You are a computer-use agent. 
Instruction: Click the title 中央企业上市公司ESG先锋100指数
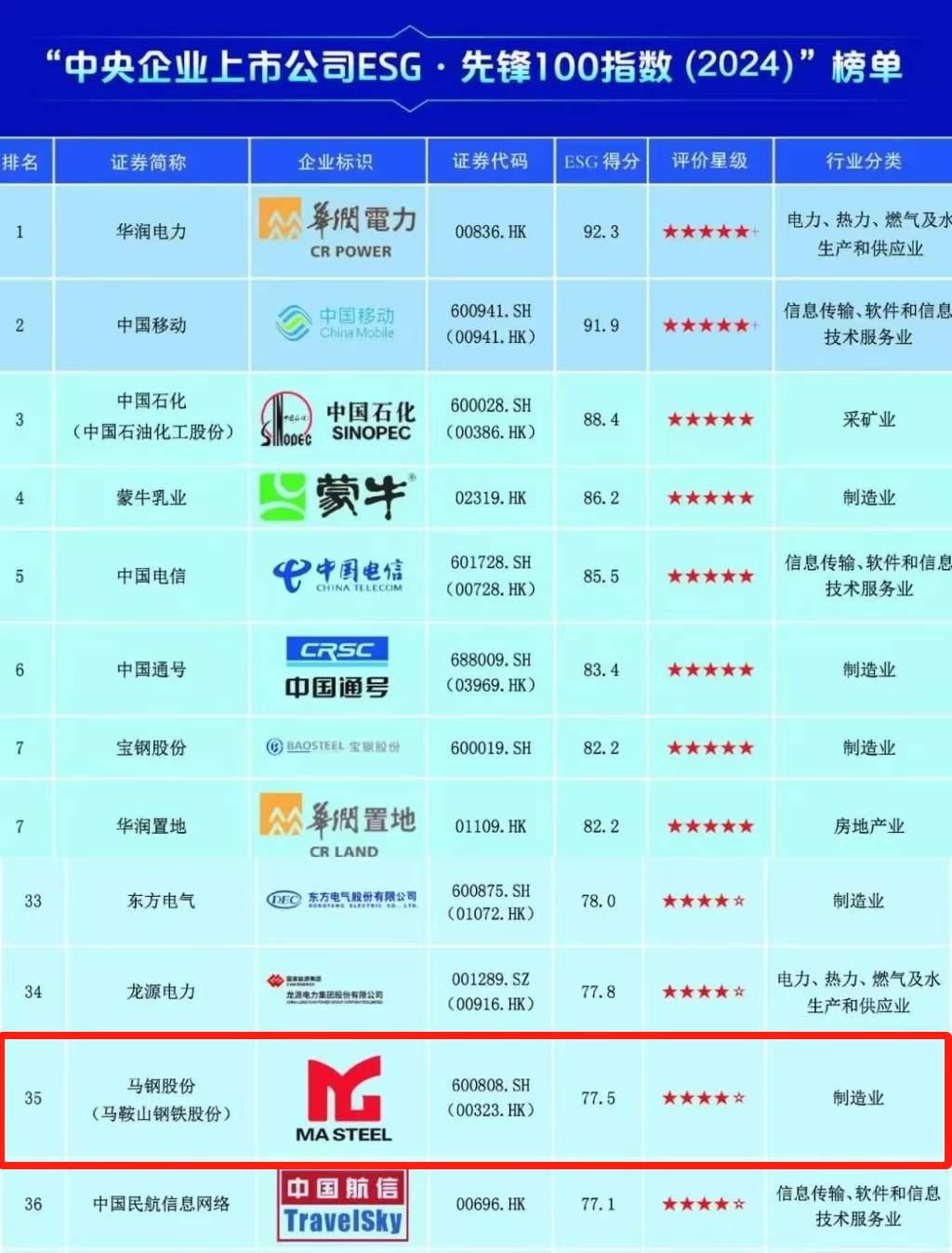(474, 67)
